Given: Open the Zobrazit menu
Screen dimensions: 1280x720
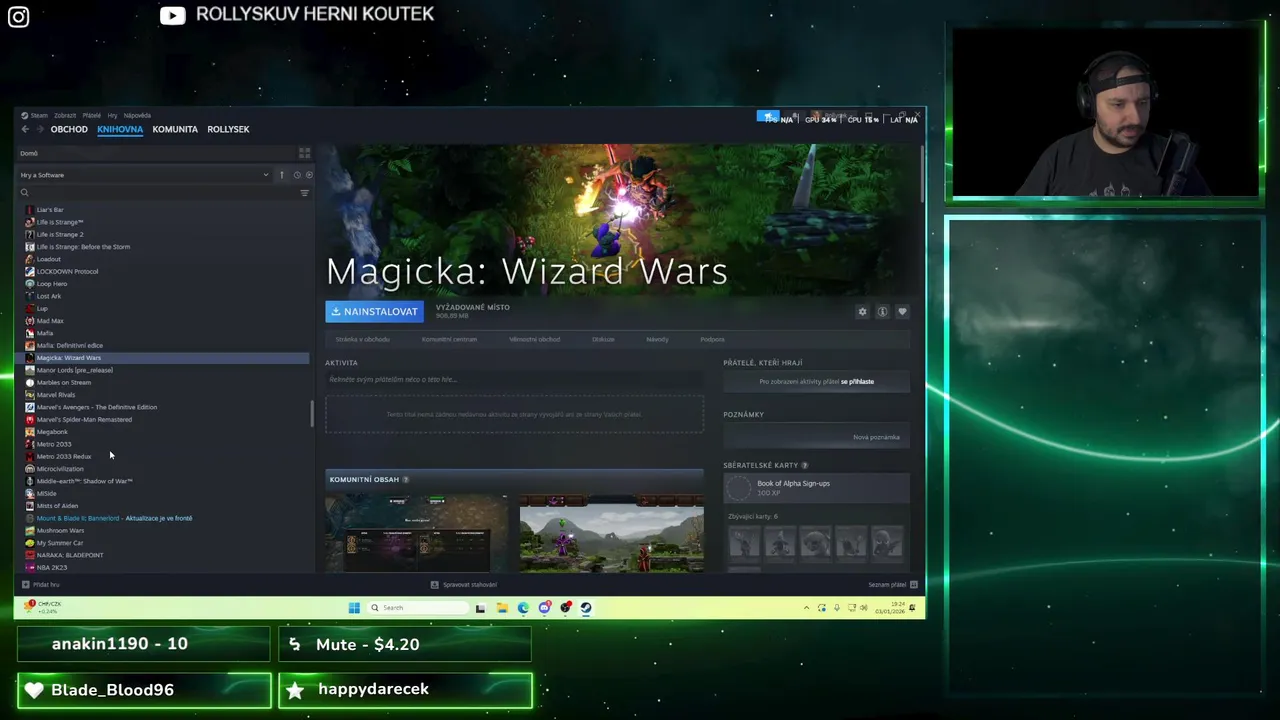Looking at the screenshot, I should click(x=65, y=115).
